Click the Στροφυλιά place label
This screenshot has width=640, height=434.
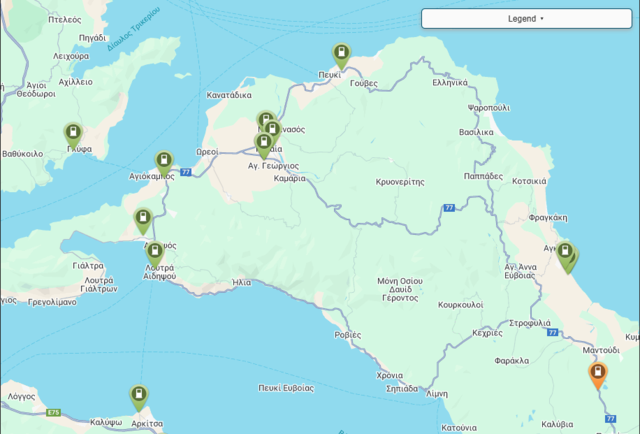[529, 323]
